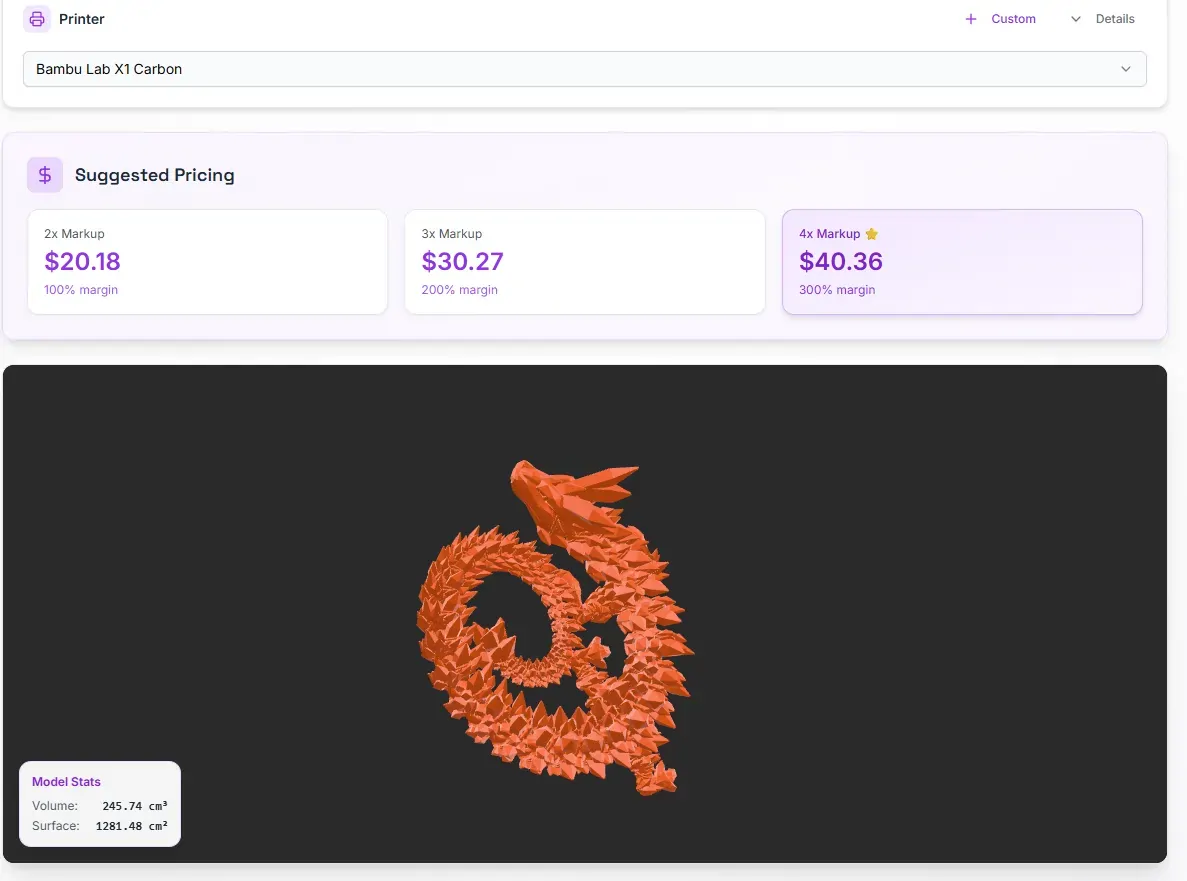
Task: Choose the 3x Markup pricing card
Action: tap(584, 261)
